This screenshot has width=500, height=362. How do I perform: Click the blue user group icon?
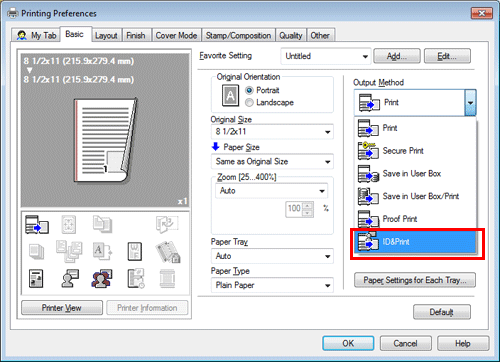click(x=102, y=279)
